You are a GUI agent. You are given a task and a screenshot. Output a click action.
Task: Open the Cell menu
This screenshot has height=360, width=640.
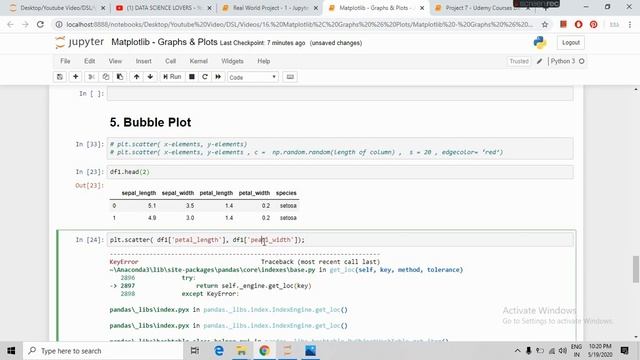(x=171, y=61)
